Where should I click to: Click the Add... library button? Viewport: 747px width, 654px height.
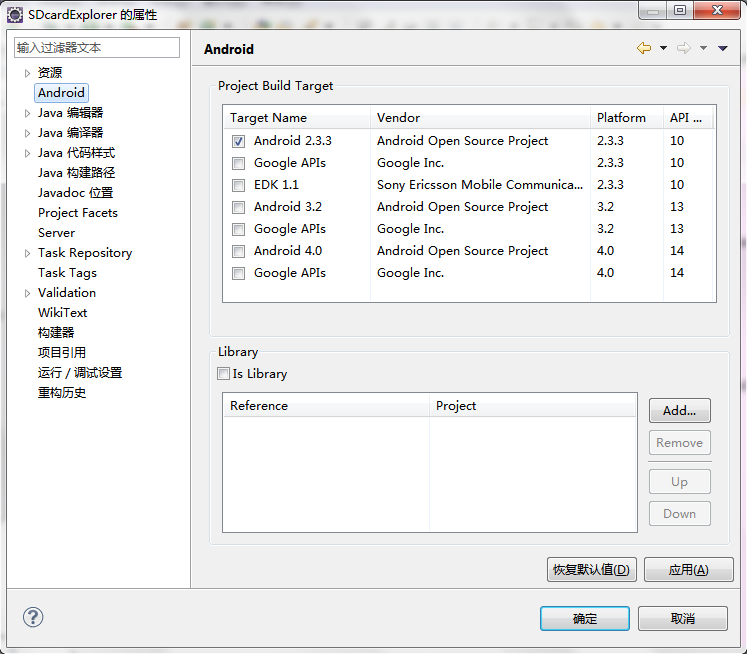pos(679,411)
